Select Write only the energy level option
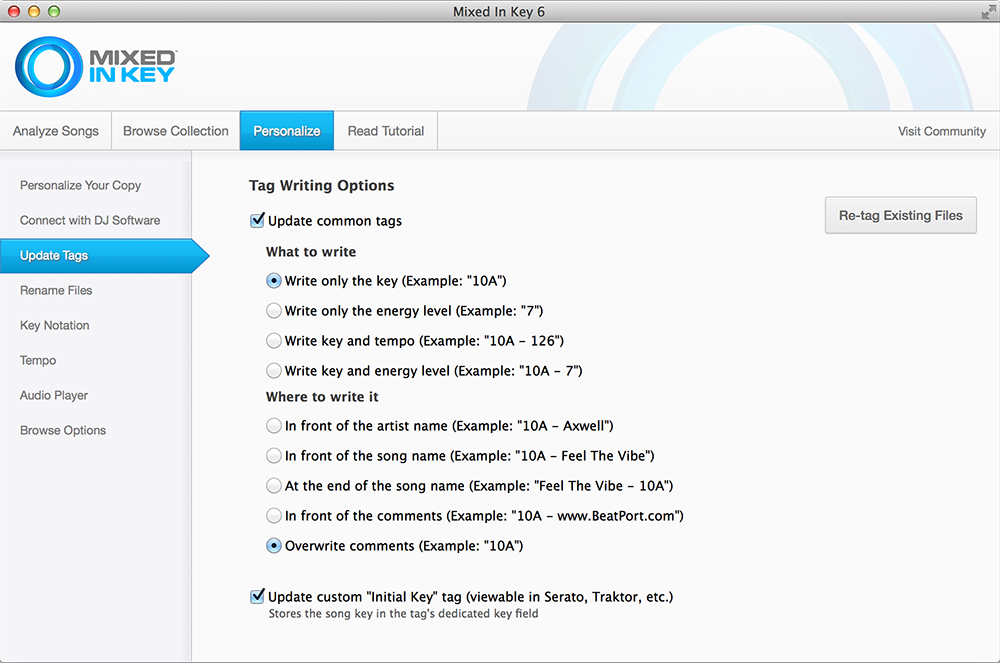Viewport: 1000px width, 663px height. pyautogui.click(x=274, y=311)
